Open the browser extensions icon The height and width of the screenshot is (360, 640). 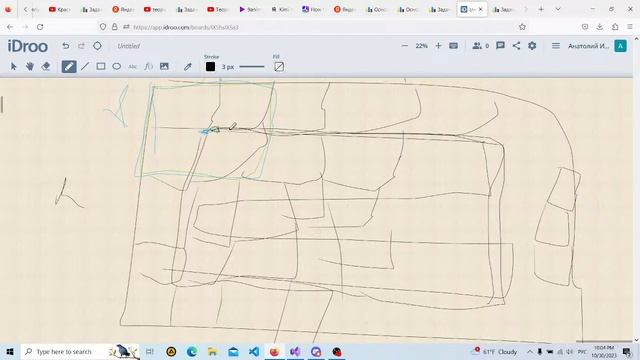click(x=615, y=27)
